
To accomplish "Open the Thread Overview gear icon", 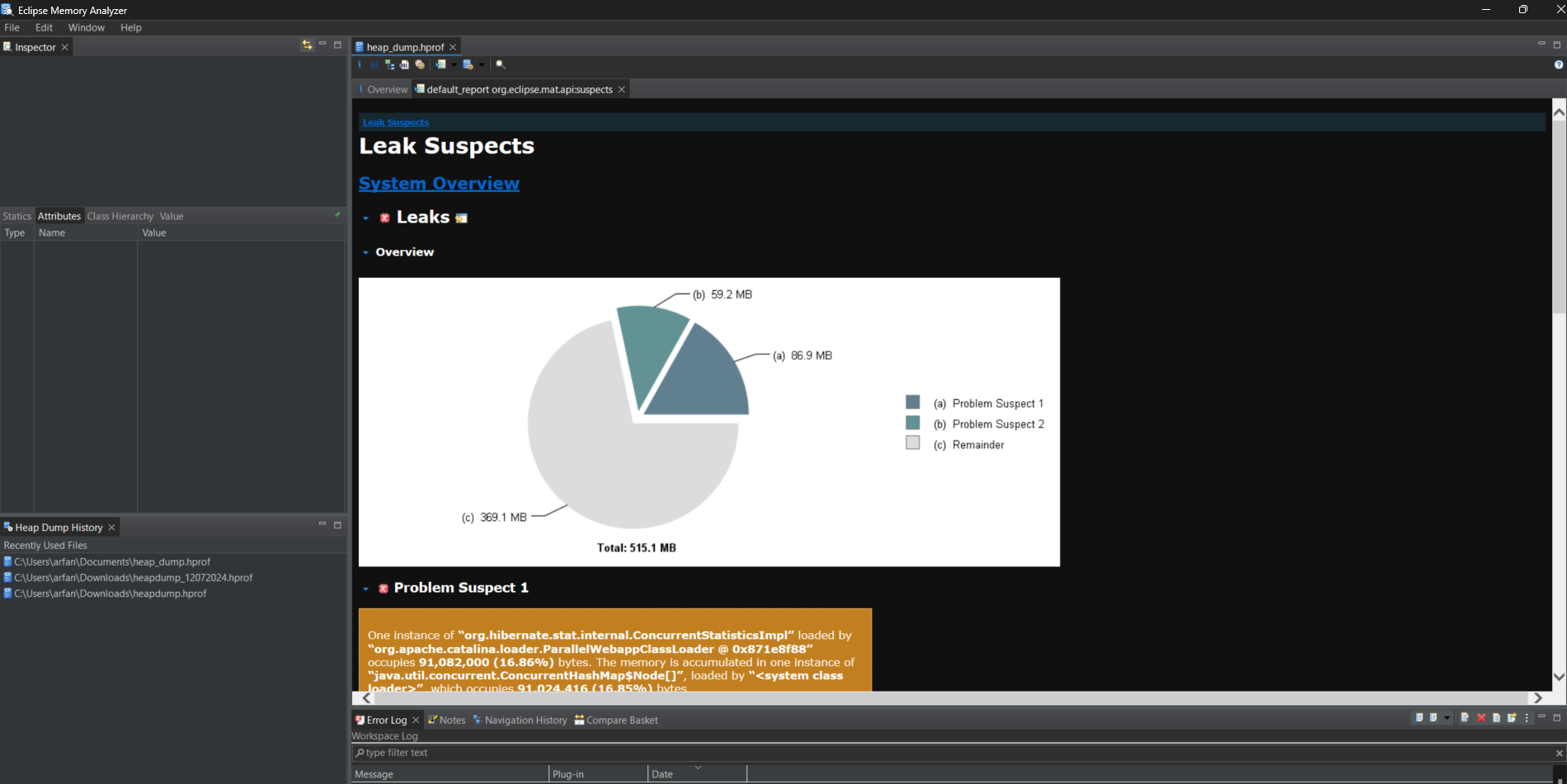I will tap(420, 64).
